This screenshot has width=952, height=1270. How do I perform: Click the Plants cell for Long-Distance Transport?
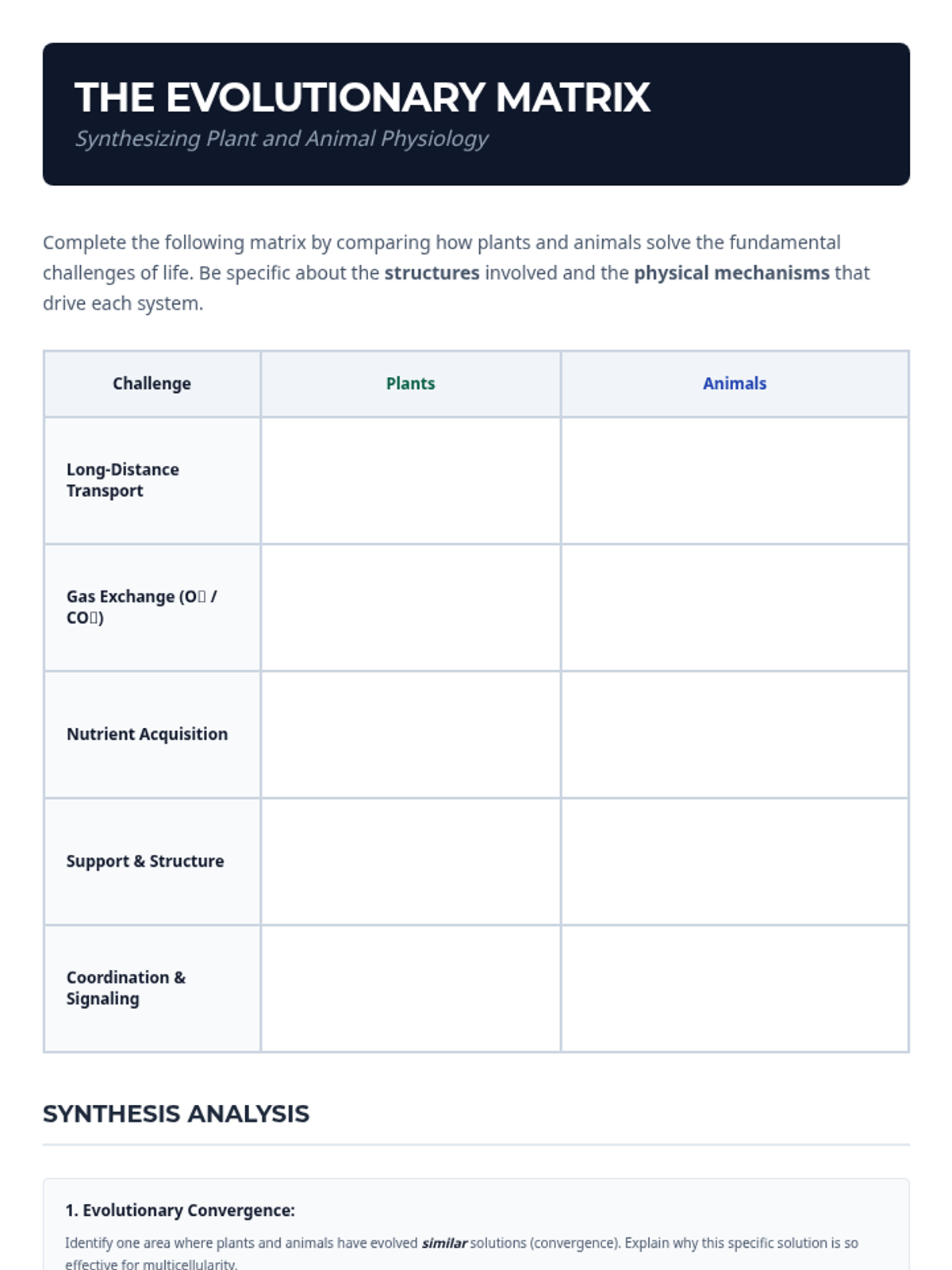click(x=410, y=480)
